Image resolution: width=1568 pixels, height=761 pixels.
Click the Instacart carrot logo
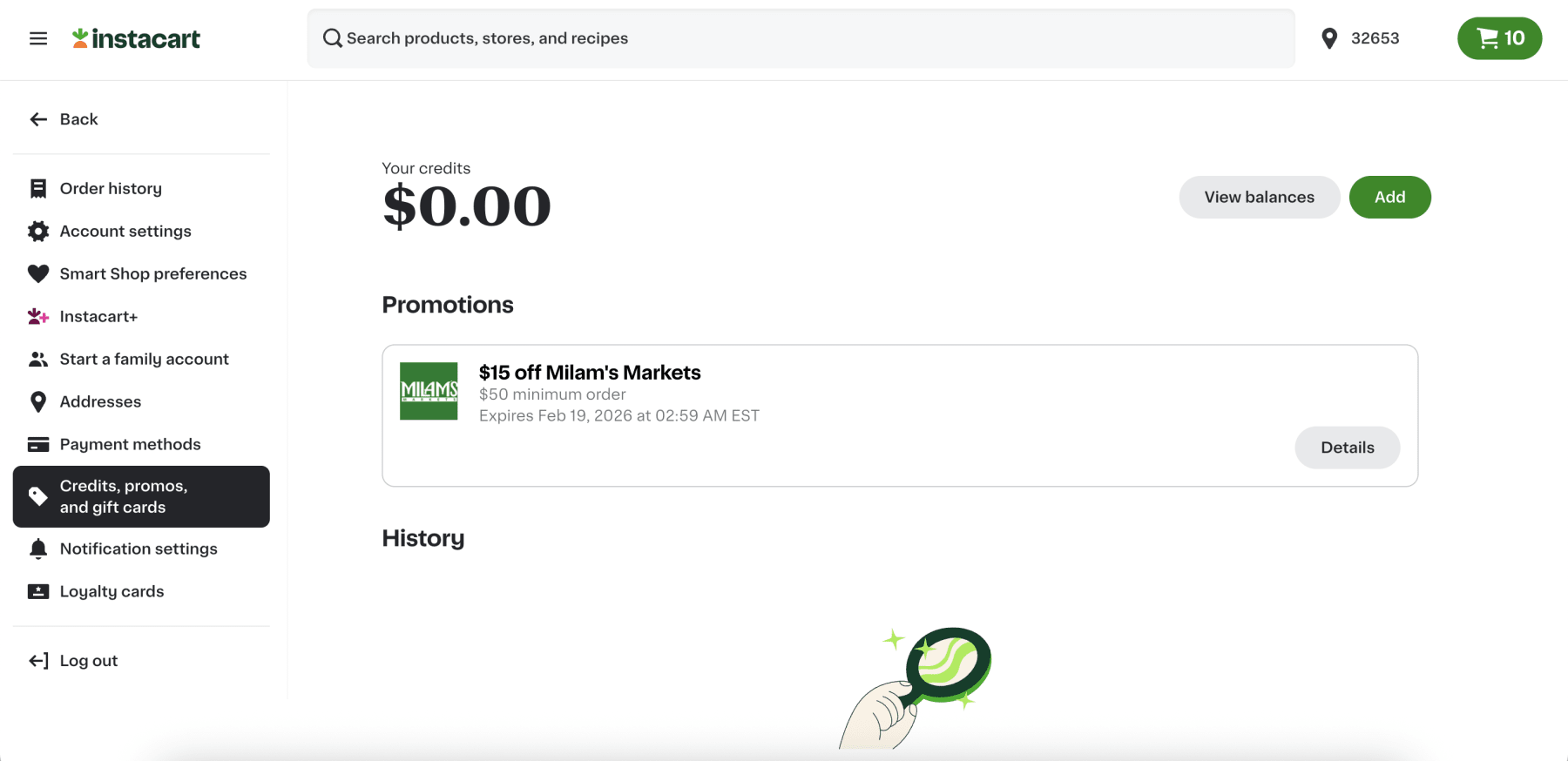(x=81, y=37)
